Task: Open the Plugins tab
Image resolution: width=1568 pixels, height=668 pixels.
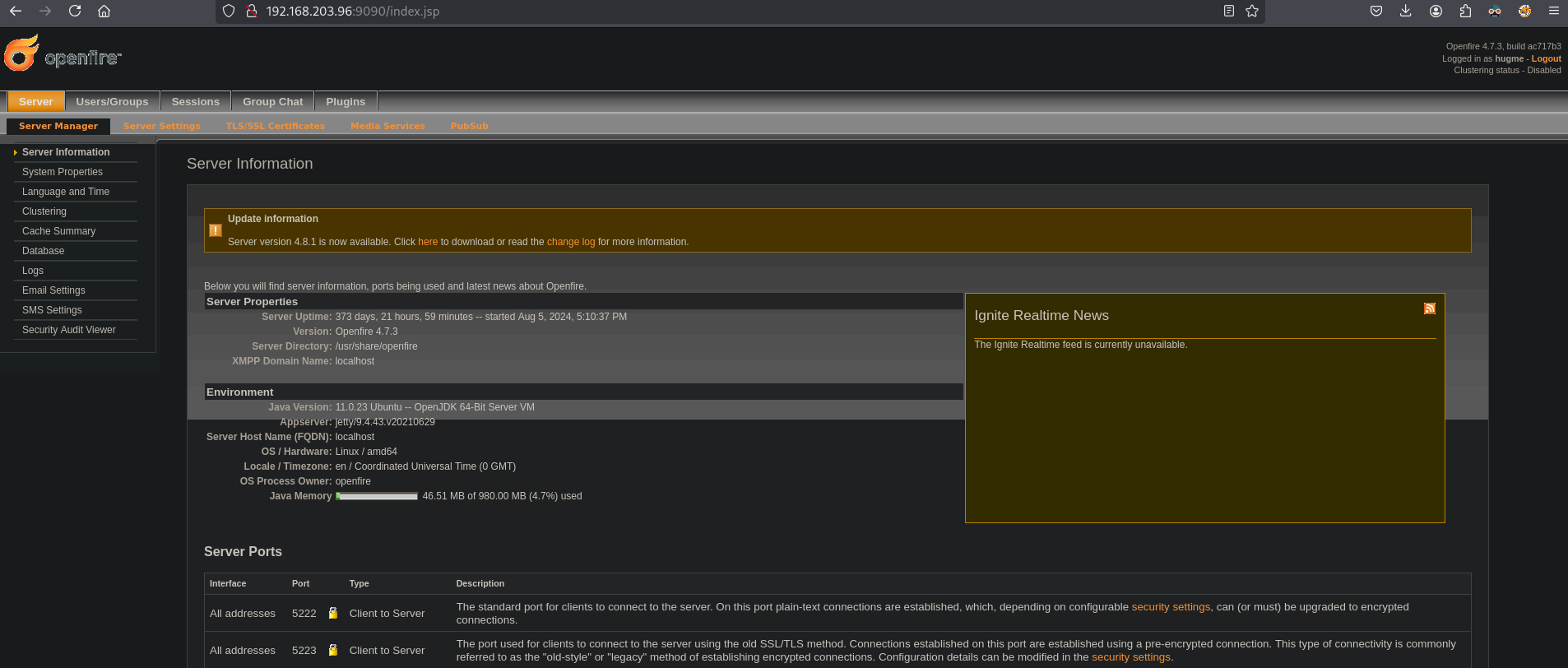Action: (x=346, y=101)
